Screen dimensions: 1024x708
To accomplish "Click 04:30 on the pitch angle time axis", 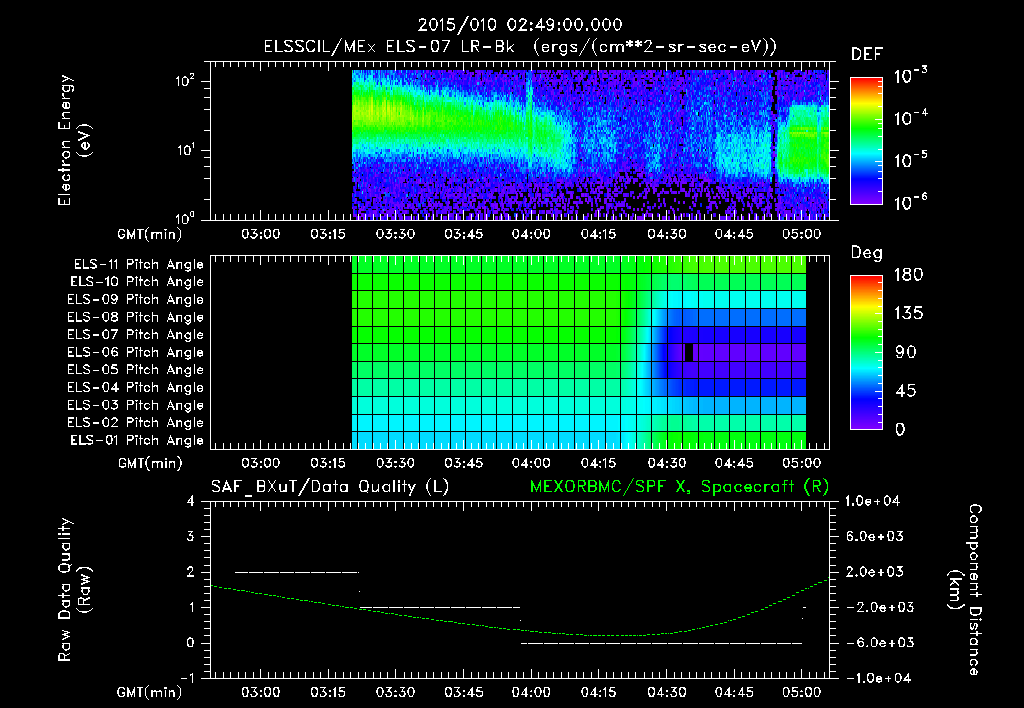I will (x=666, y=463).
